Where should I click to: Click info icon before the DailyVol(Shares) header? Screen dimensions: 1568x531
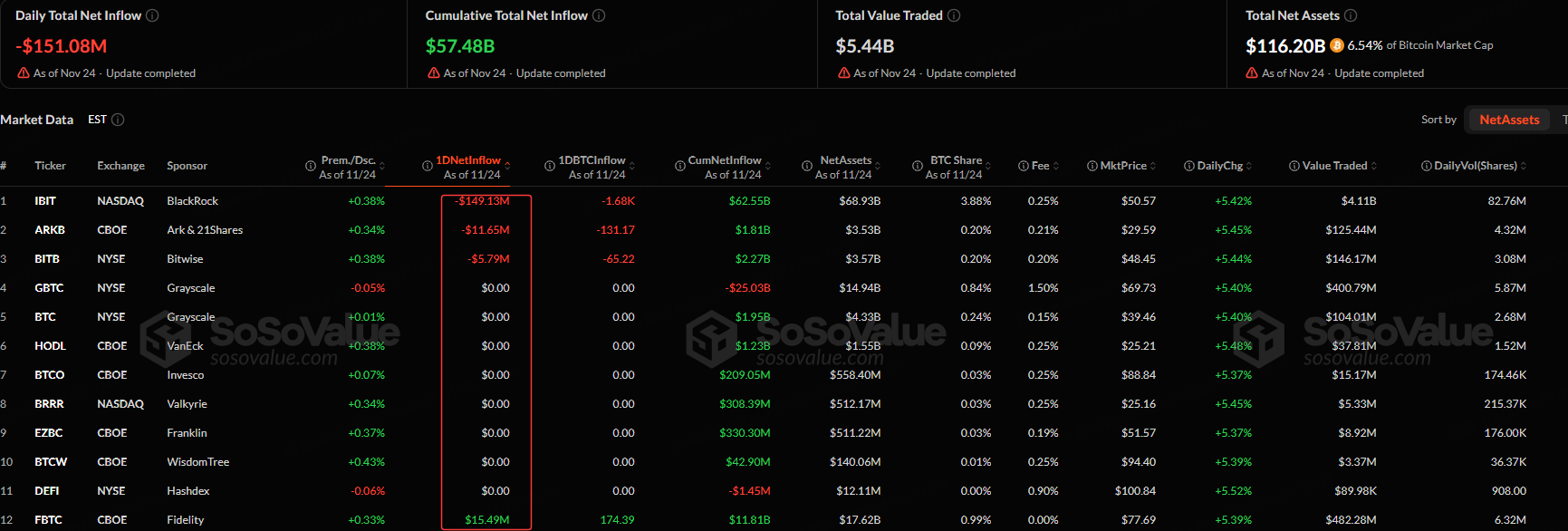pos(1426,166)
